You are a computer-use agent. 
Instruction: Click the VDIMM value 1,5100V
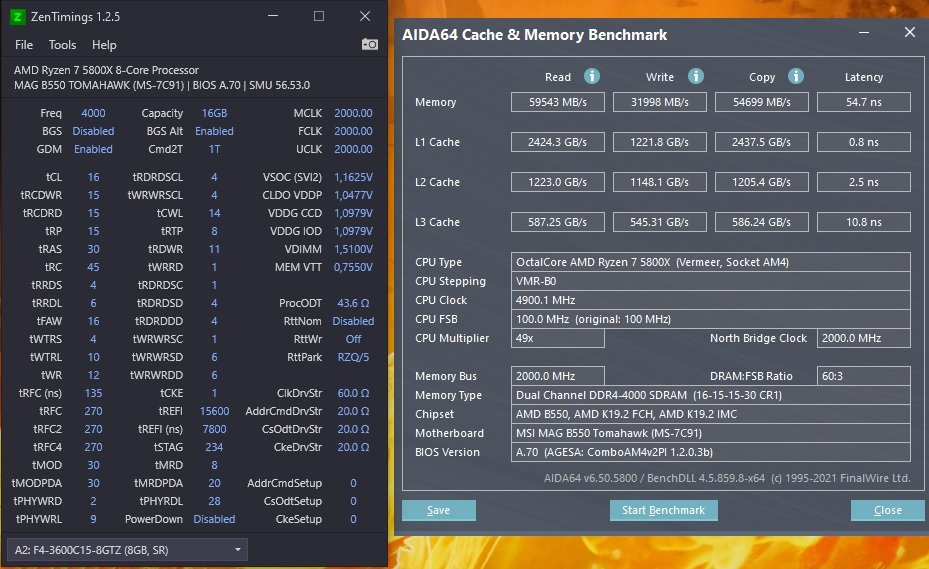click(x=353, y=249)
